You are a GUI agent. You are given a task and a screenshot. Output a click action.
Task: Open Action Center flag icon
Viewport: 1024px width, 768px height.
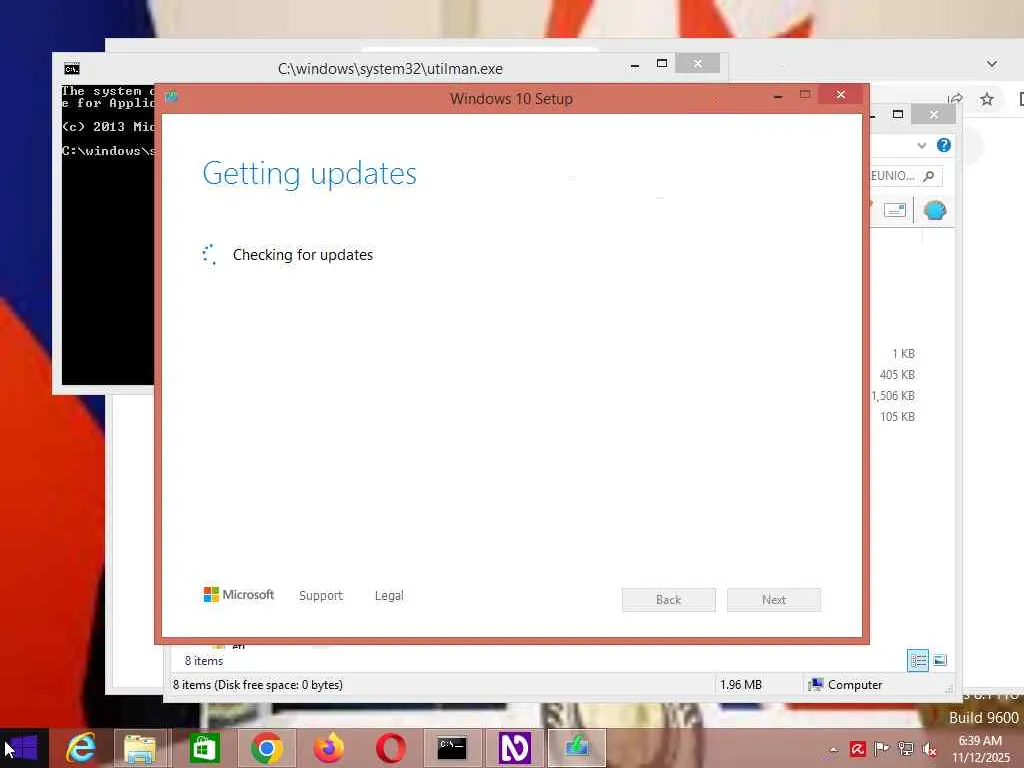point(882,749)
